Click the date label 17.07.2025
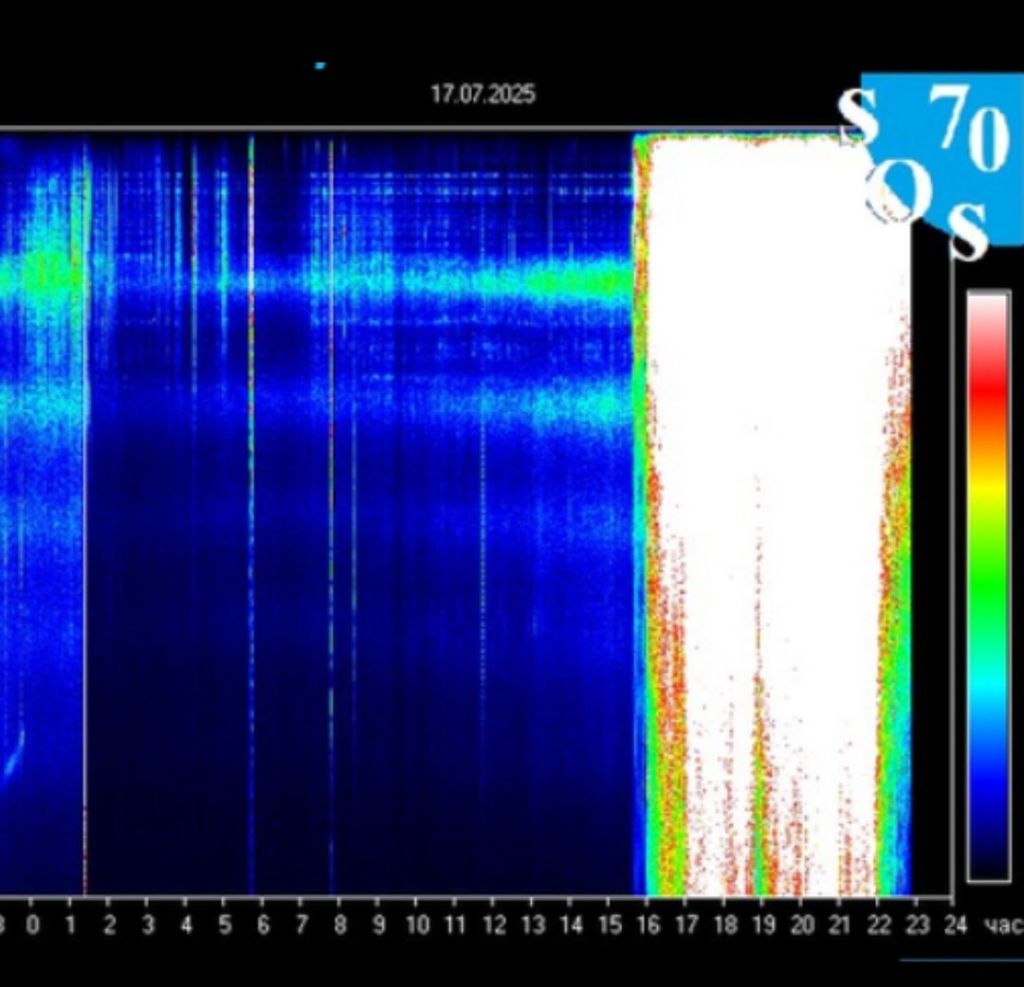Image resolution: width=1024 pixels, height=987 pixels. (483, 95)
